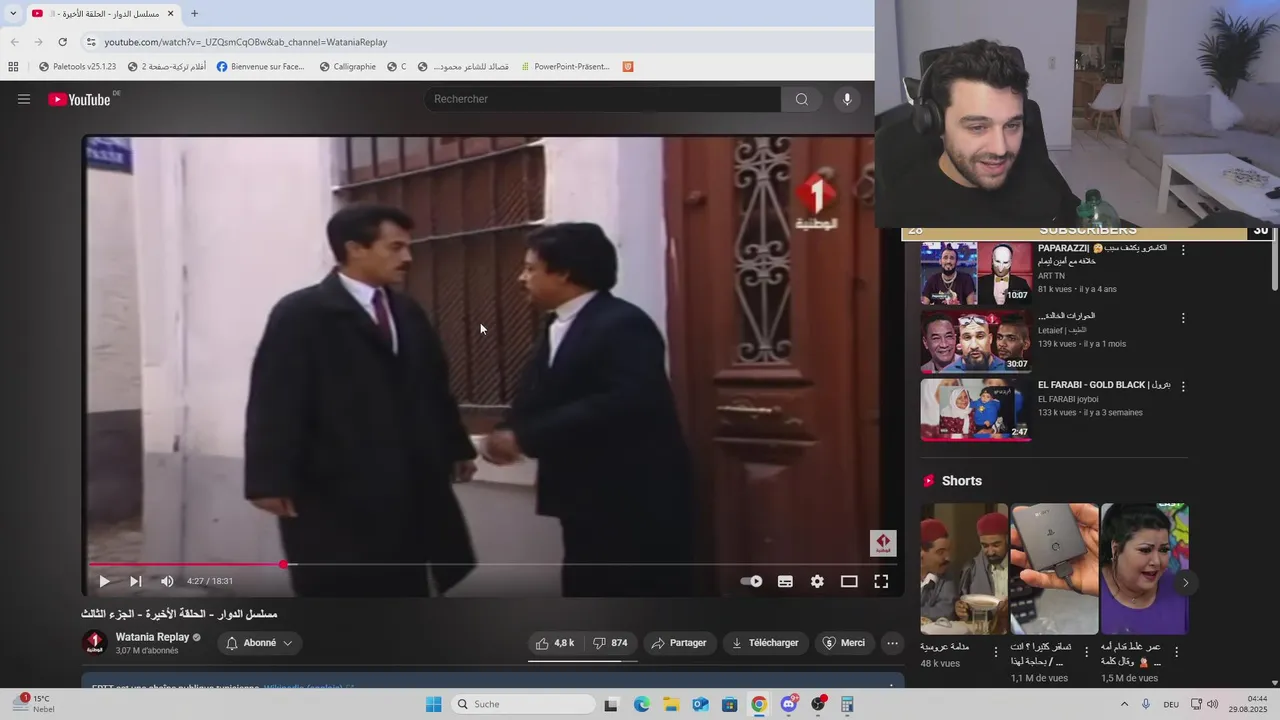Viewport: 1280px width, 720px height.
Task: Open the Bienvenue sur Face... bookmark
Action: click(x=260, y=67)
